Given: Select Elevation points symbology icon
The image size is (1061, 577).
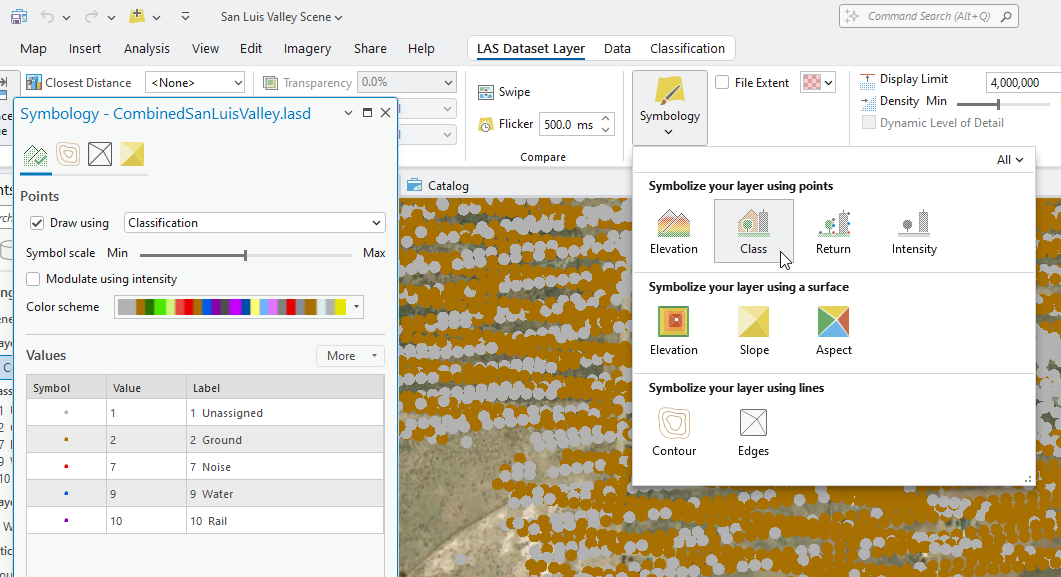Looking at the screenshot, I should point(673,230).
